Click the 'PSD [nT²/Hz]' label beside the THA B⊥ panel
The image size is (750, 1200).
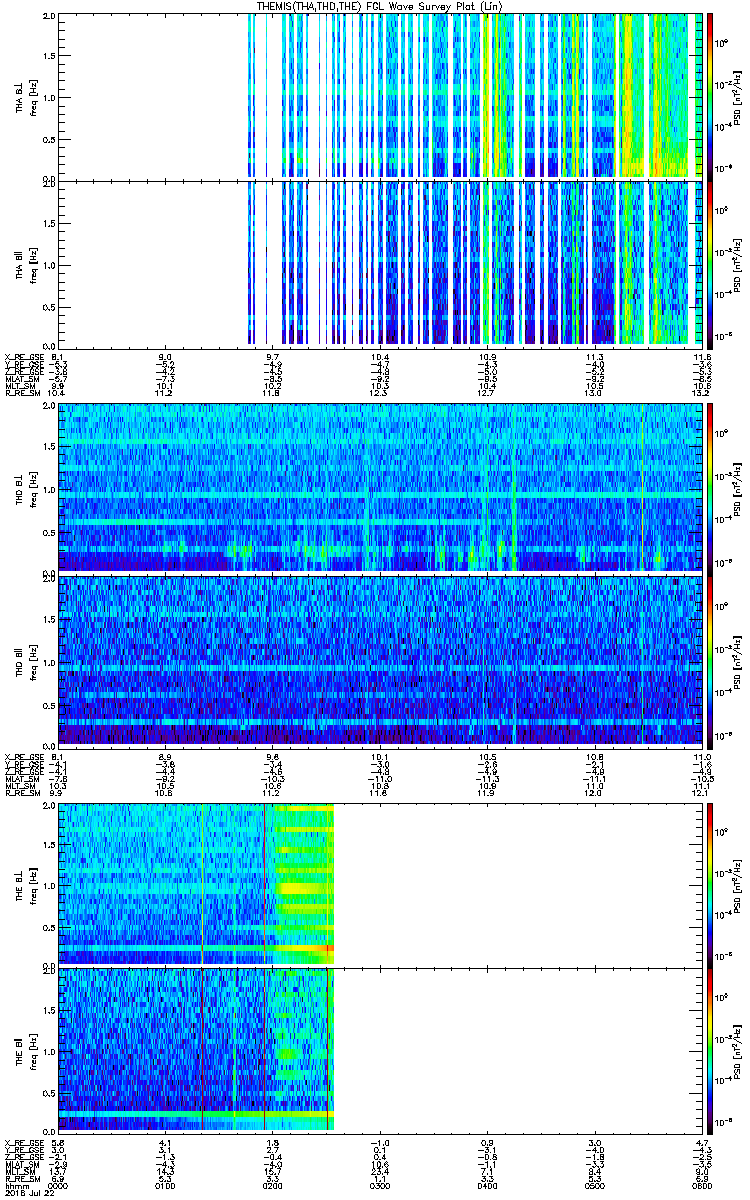pos(737,96)
